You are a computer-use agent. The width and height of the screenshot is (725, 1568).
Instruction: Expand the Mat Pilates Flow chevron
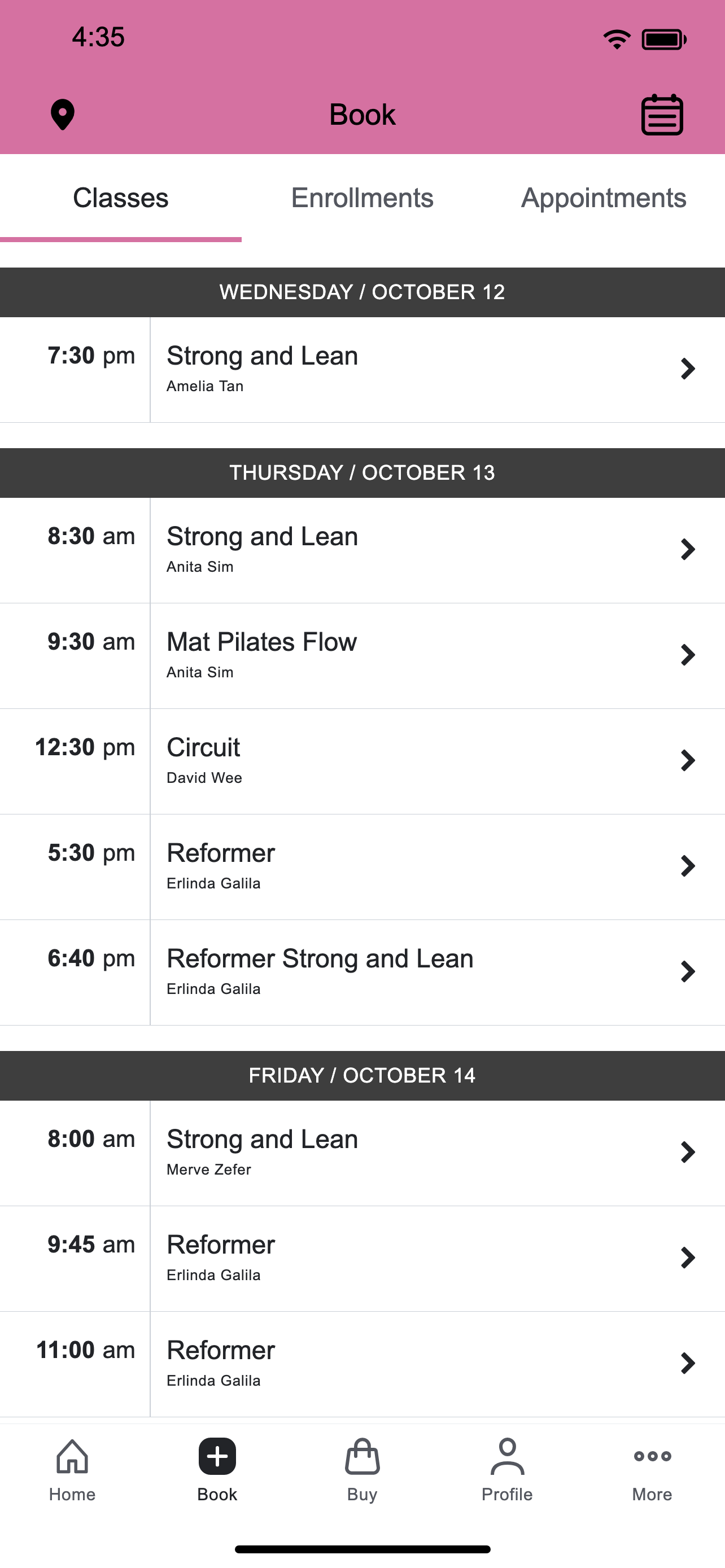pos(688,655)
